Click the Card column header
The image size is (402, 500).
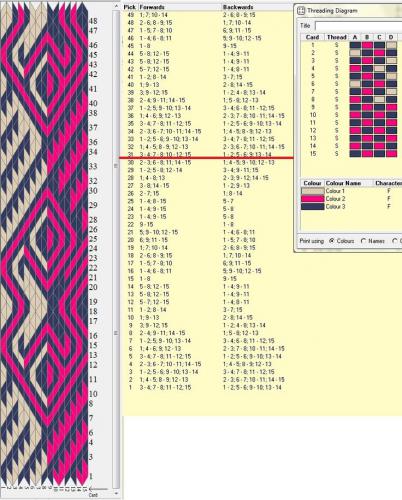click(x=313, y=37)
